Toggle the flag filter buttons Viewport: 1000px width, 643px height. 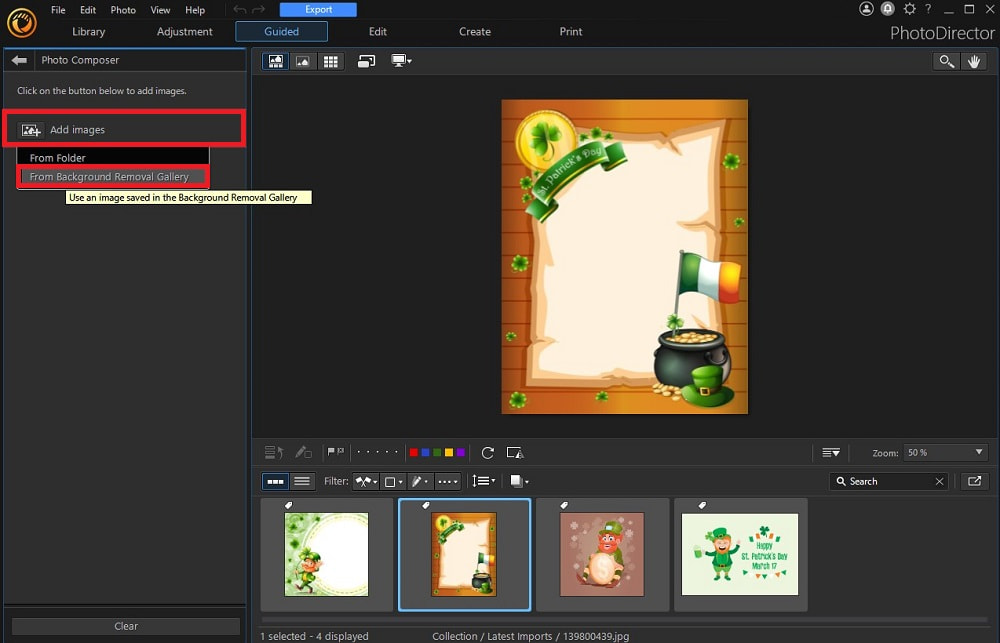coord(337,452)
